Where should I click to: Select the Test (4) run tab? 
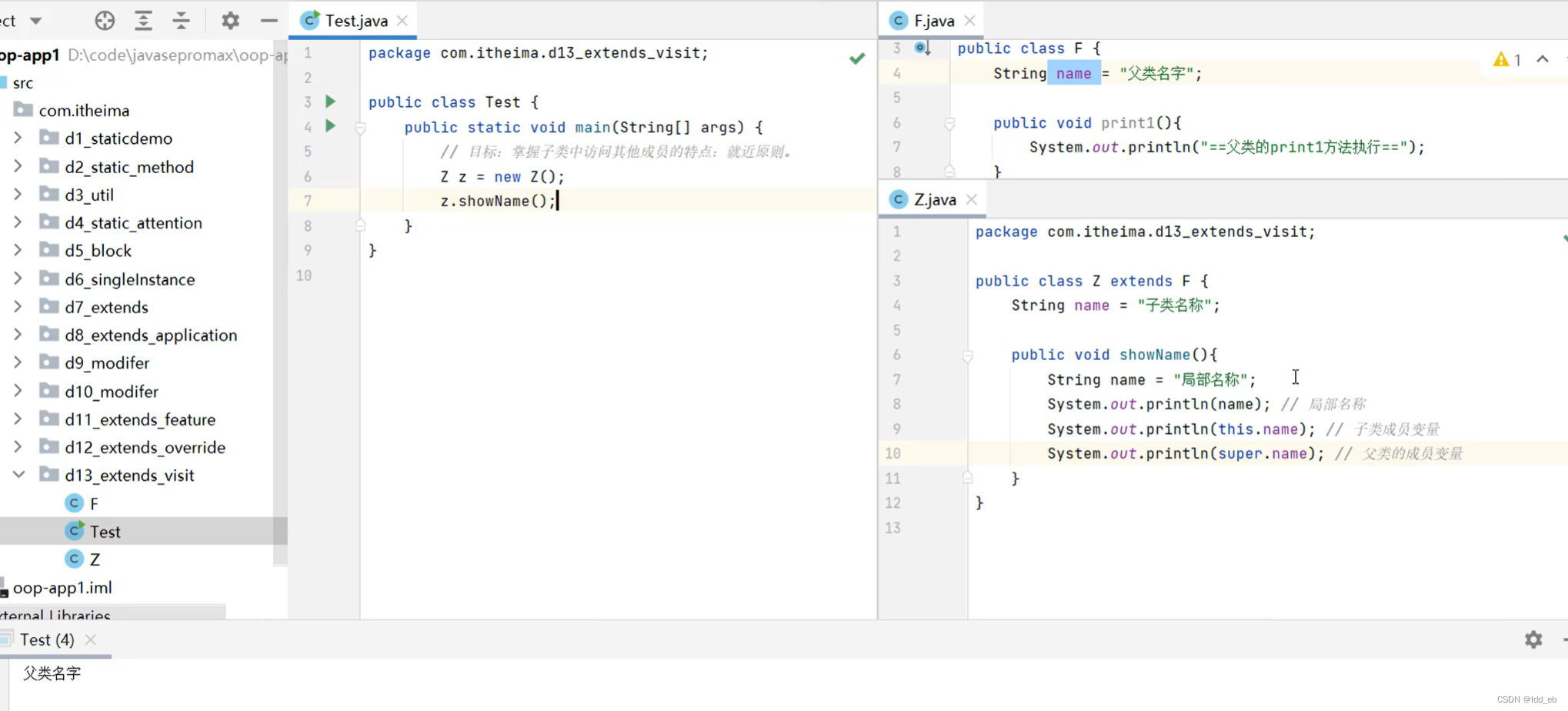tap(47, 639)
